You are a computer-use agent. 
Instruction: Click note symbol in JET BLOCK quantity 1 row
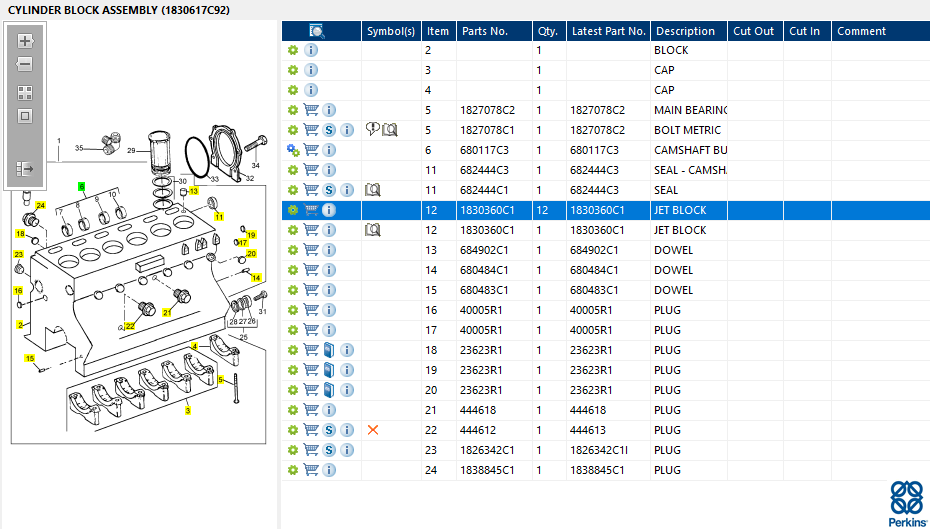(x=372, y=230)
